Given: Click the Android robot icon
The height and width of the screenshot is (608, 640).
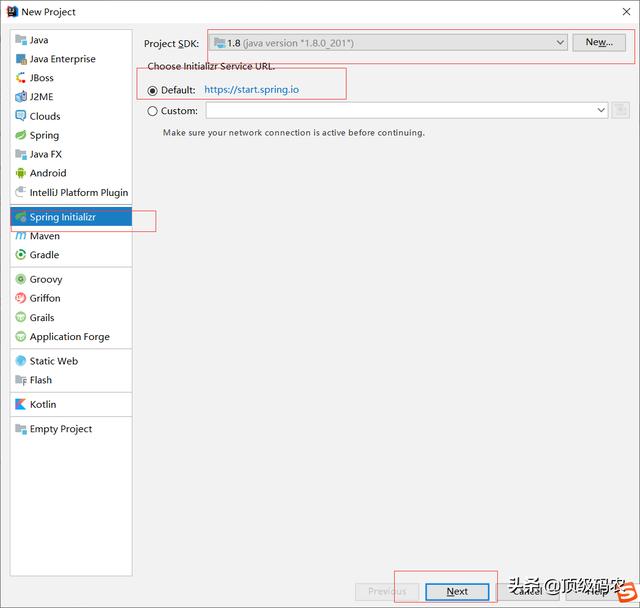Looking at the screenshot, I should click(x=21, y=173).
